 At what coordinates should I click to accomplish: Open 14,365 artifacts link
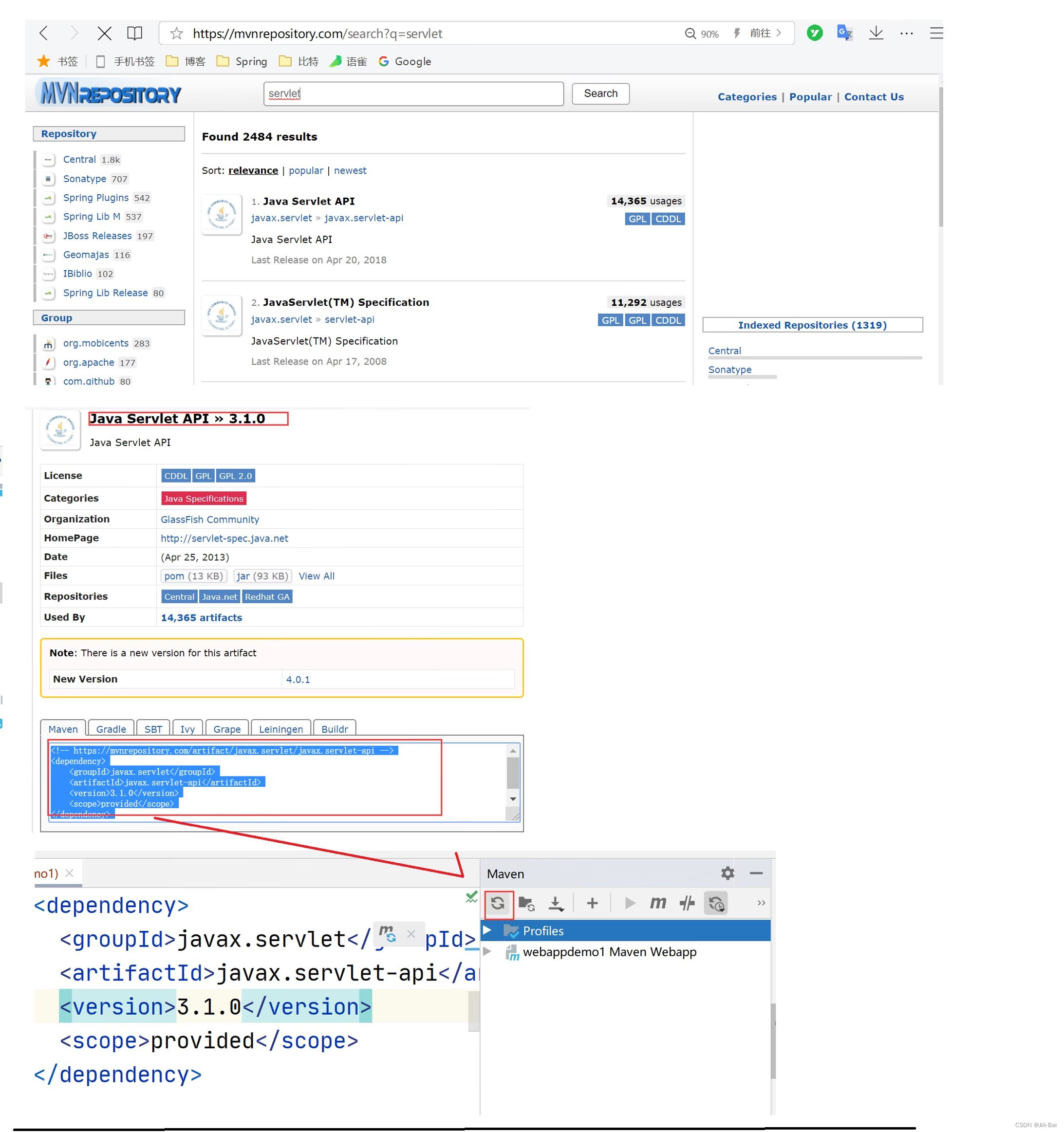point(201,617)
